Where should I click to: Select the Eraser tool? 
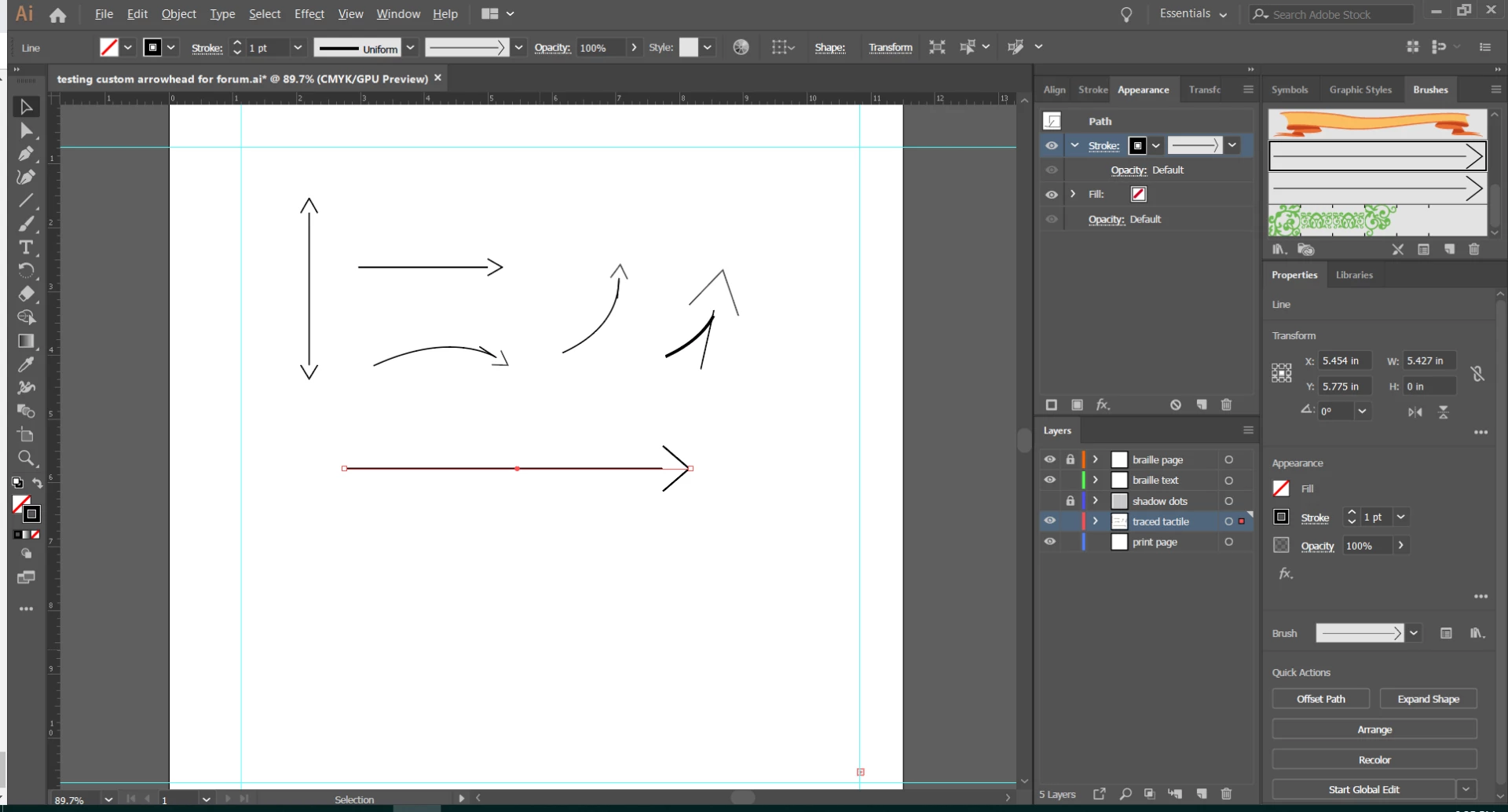coord(26,294)
